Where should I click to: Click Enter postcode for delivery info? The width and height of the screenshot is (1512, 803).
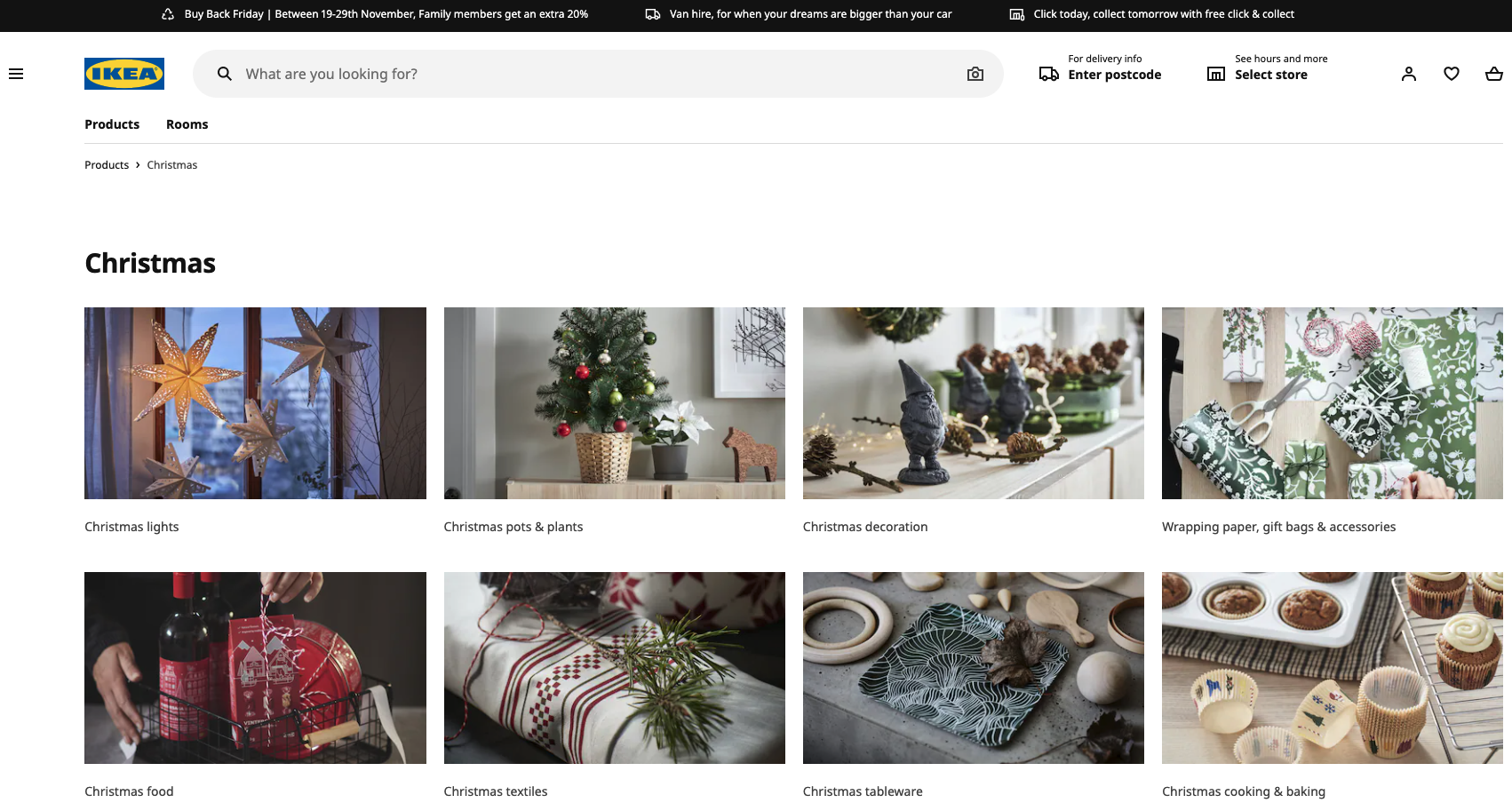tap(1114, 75)
